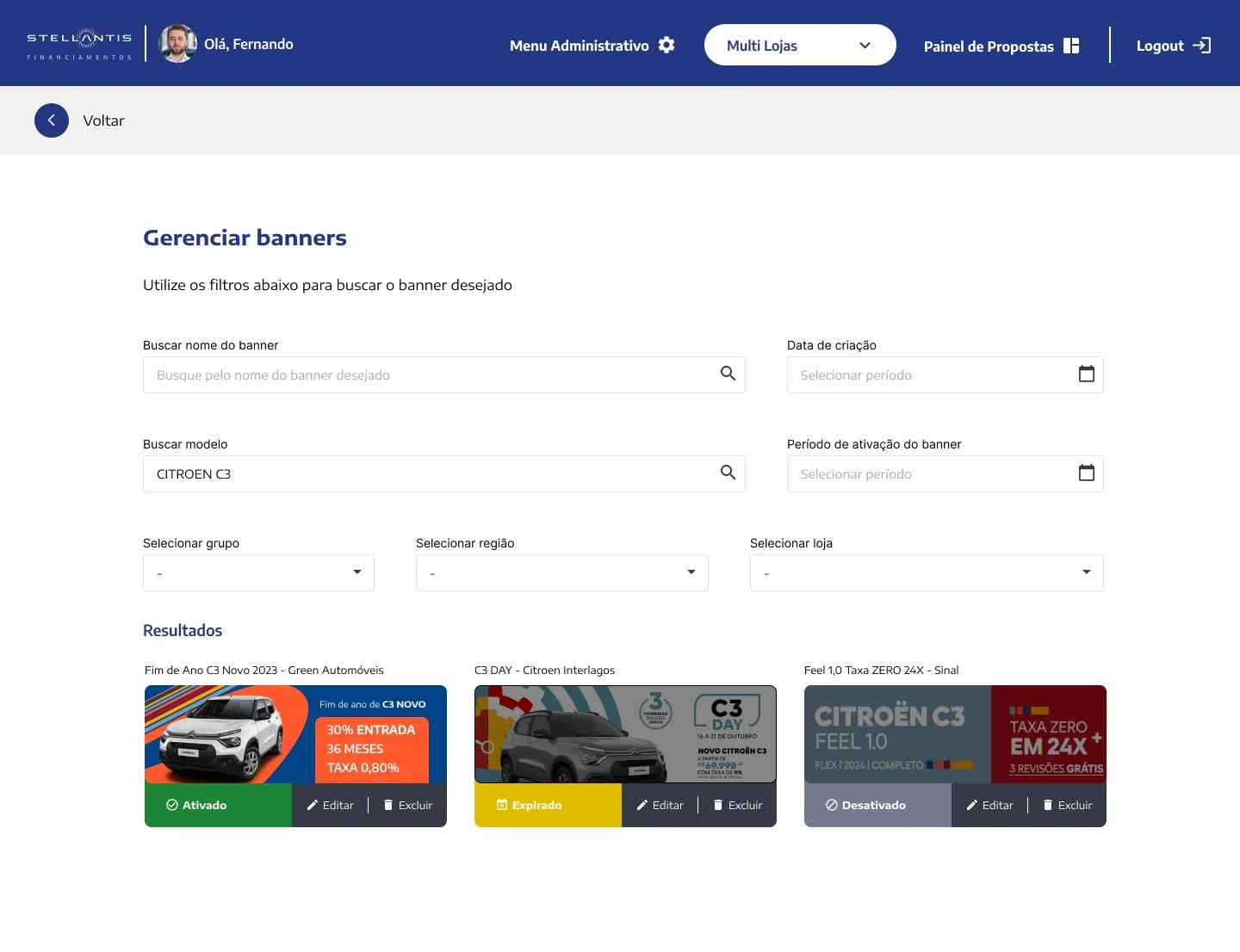The width and height of the screenshot is (1240, 952).
Task: Open the Citroën C3 Feel 1.0 banner image
Action: (955, 734)
